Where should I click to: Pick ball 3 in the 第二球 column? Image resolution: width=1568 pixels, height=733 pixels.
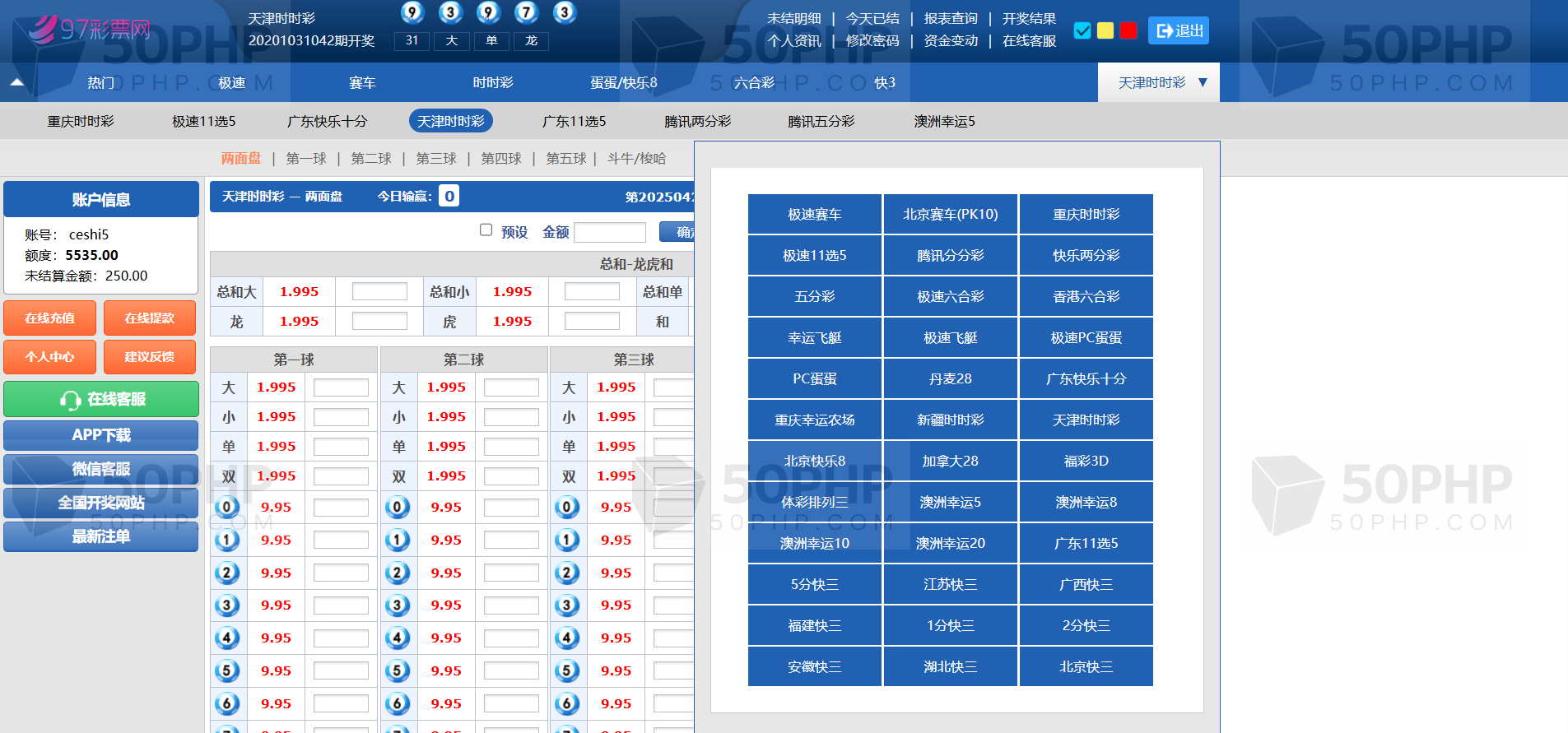(398, 605)
